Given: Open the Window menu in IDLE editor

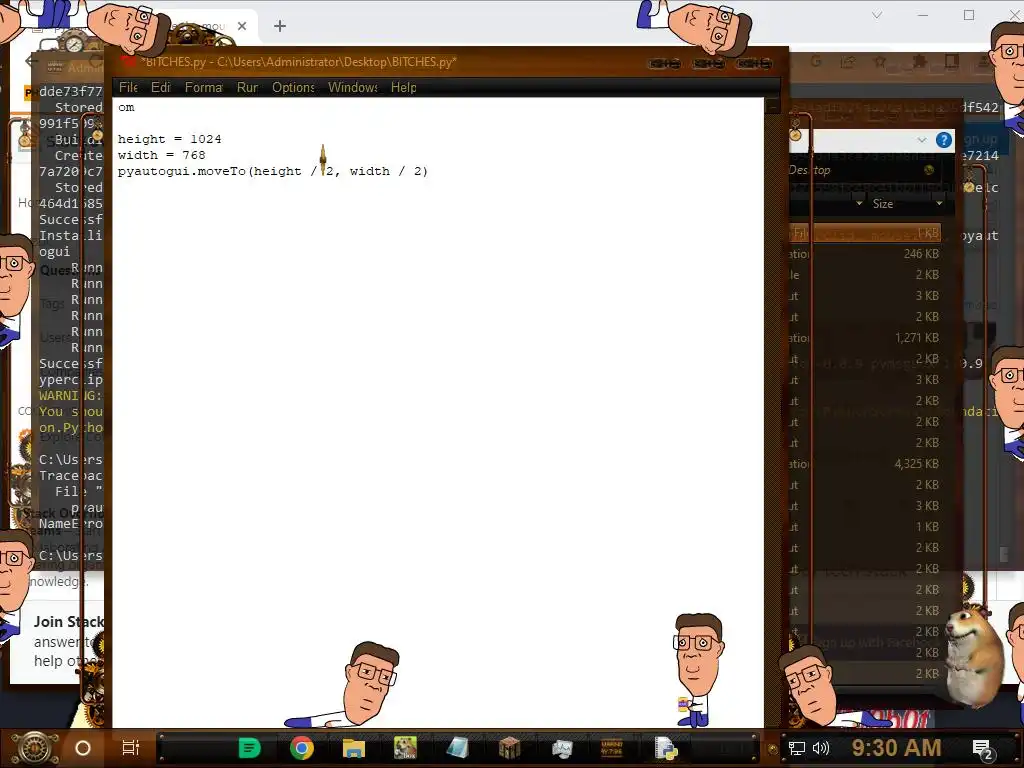Looking at the screenshot, I should 353,87.
